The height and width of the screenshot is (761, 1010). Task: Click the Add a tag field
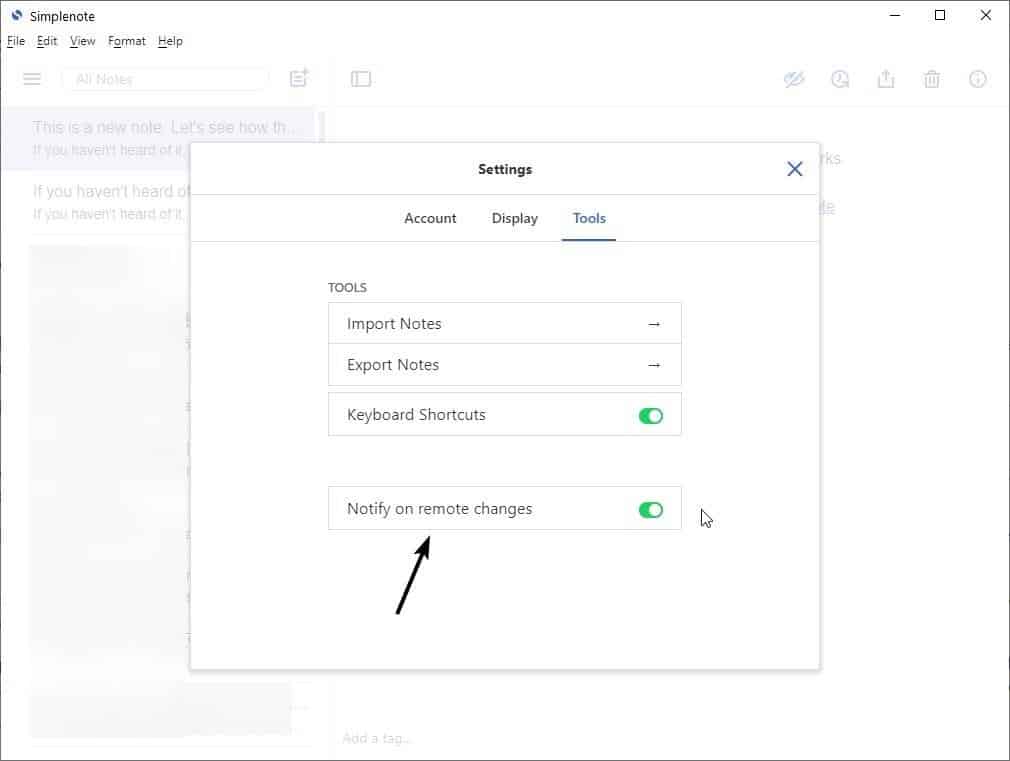coord(378,738)
